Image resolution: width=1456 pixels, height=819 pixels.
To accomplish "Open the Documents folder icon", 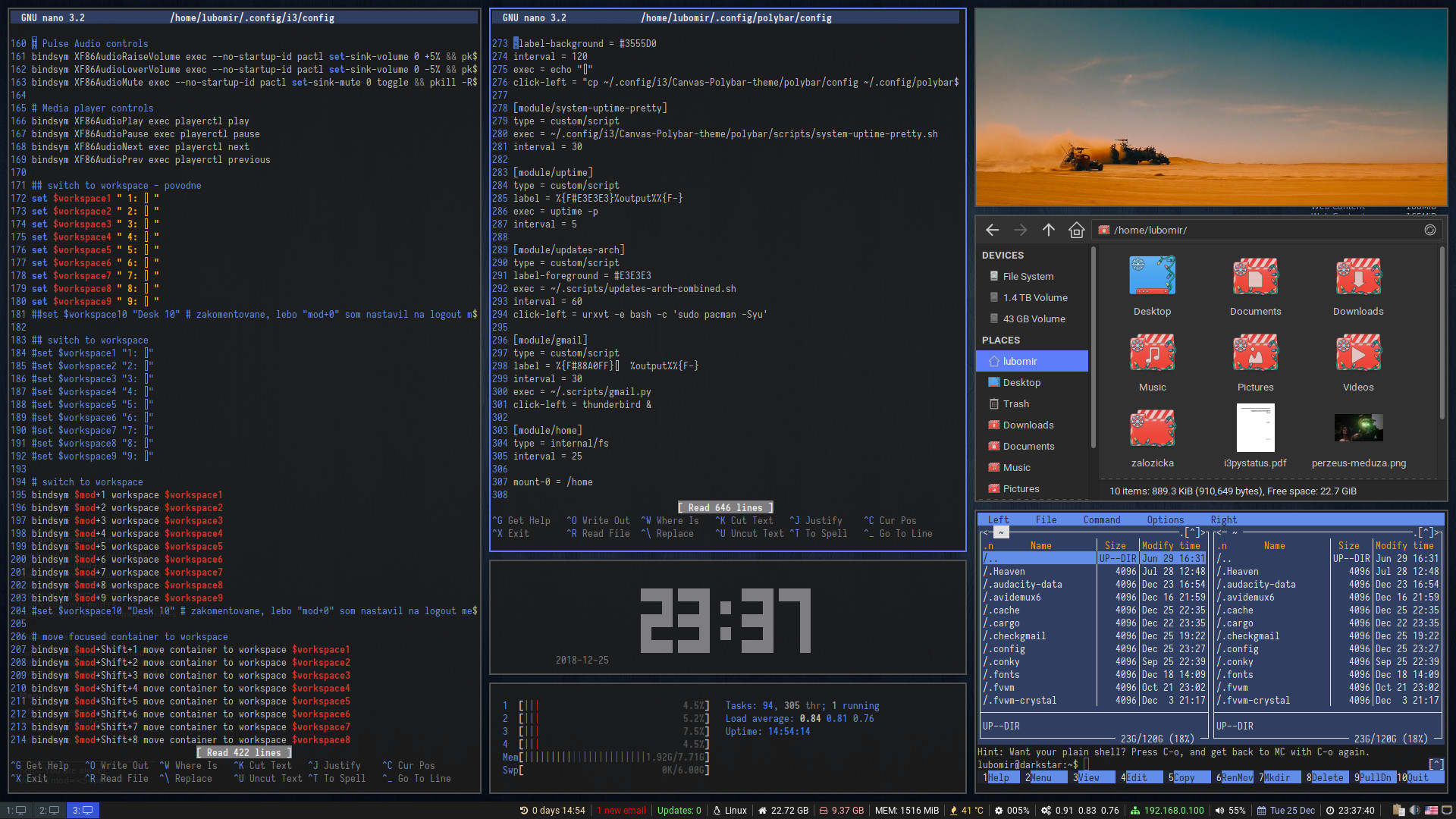I will tap(1255, 276).
